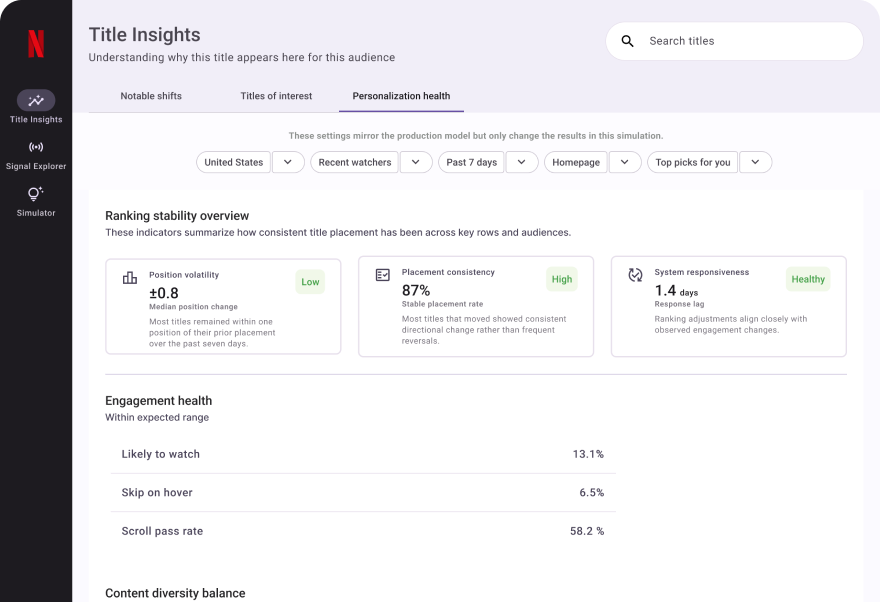This screenshot has width=880, height=602.
Task: Open Top picks for you dropdown
Action: point(755,162)
